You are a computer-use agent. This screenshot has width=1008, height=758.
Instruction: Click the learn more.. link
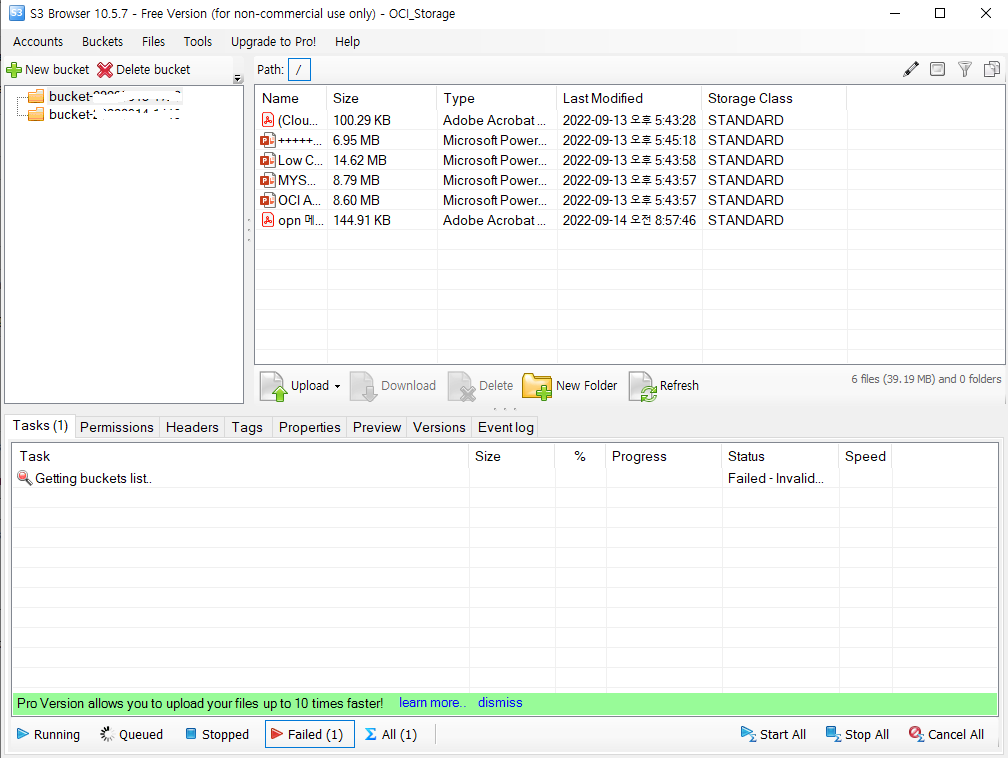432,703
